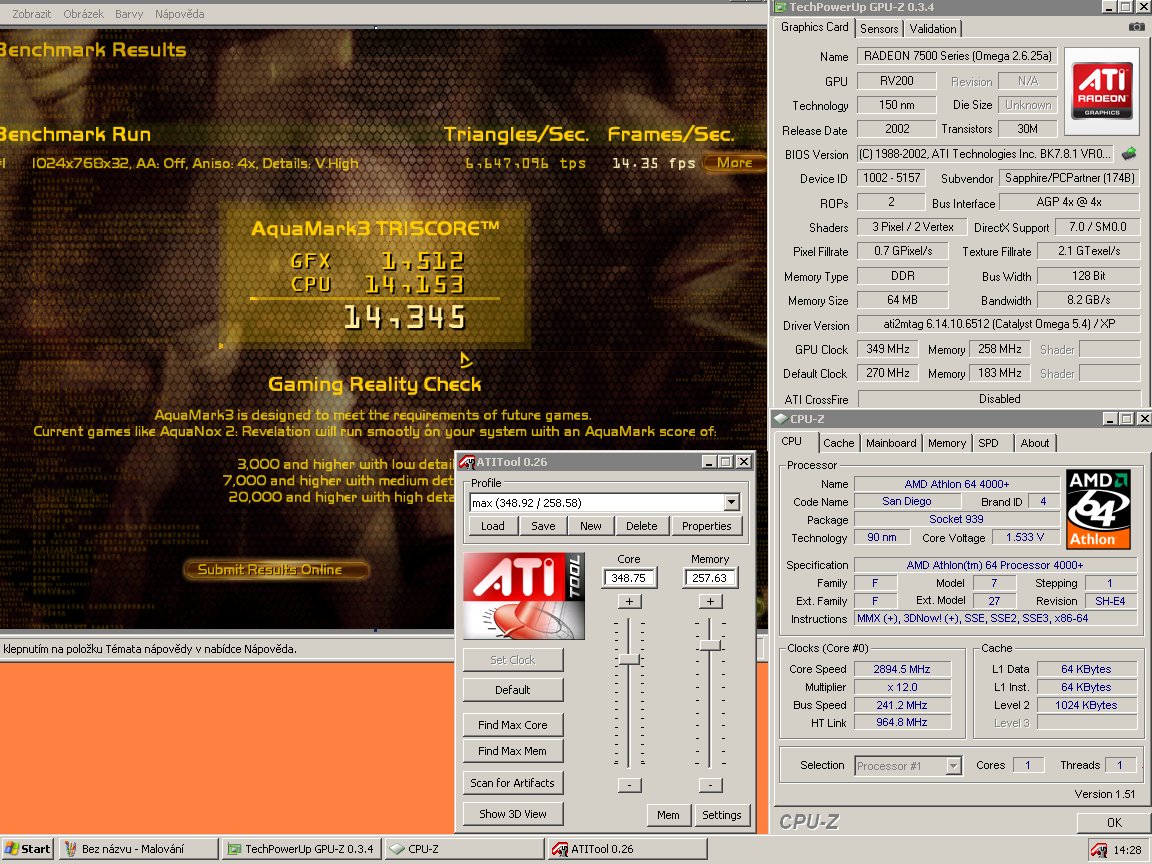Open the Zobrazit menu in Paint
The width and height of the screenshot is (1152, 864).
coord(32,14)
